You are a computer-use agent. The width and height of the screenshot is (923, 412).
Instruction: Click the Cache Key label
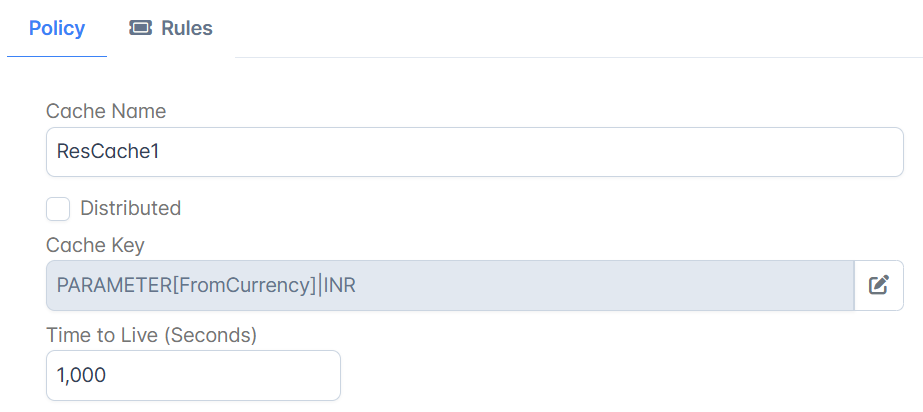[95, 245]
